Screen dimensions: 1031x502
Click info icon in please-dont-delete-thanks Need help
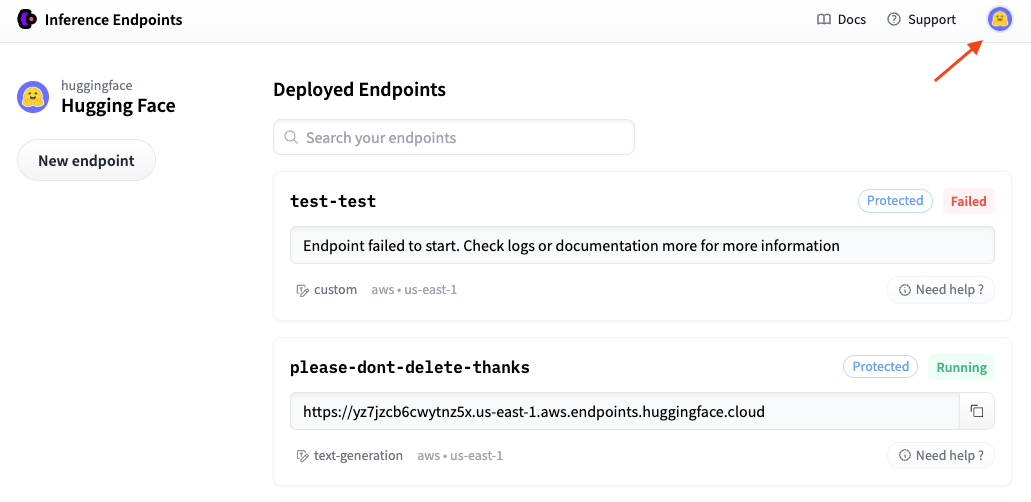(905, 456)
